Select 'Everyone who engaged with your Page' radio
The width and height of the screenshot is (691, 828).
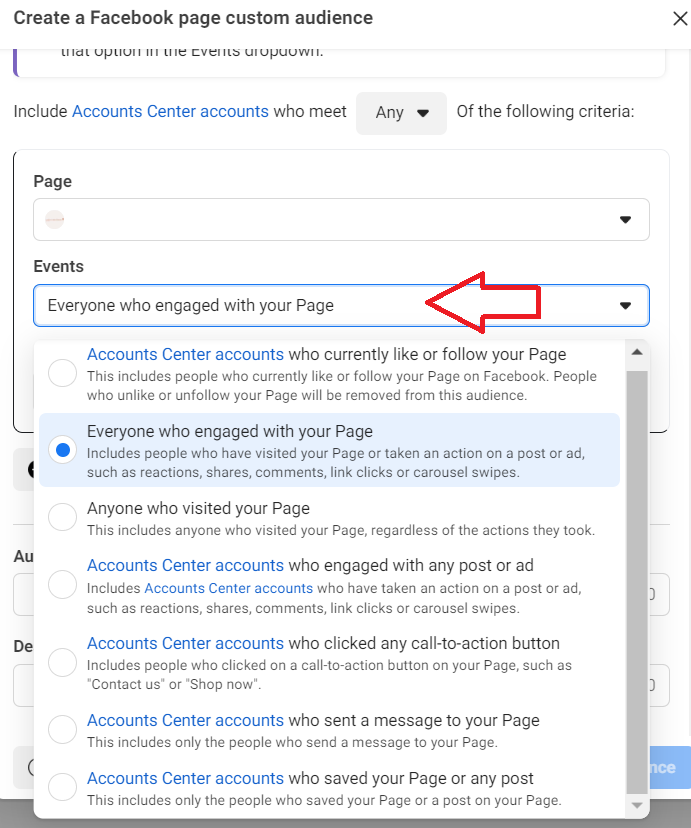tap(62, 450)
